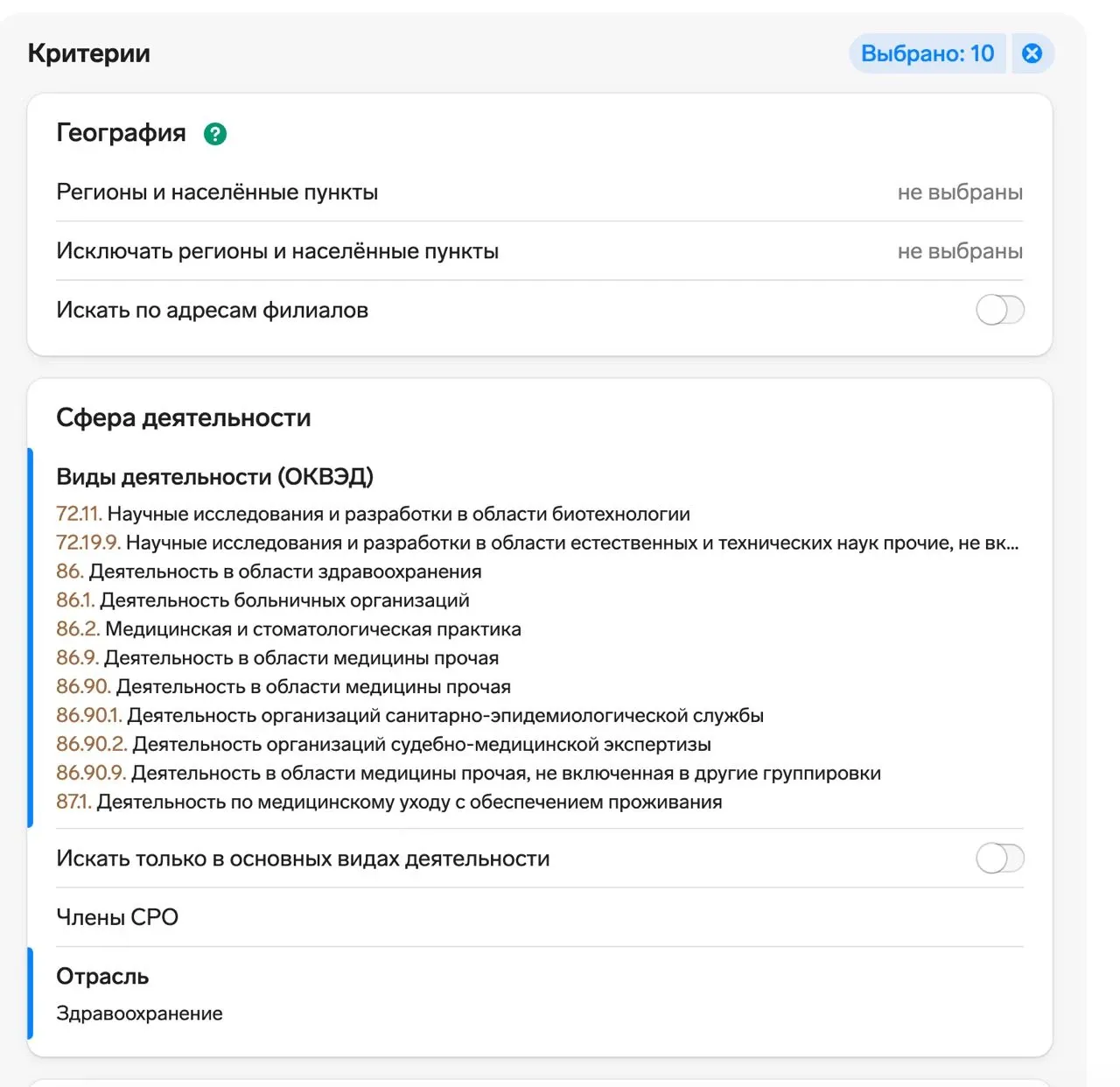
Task: Select the 72.19.9 natural sciences research entry
Action: click(536, 543)
